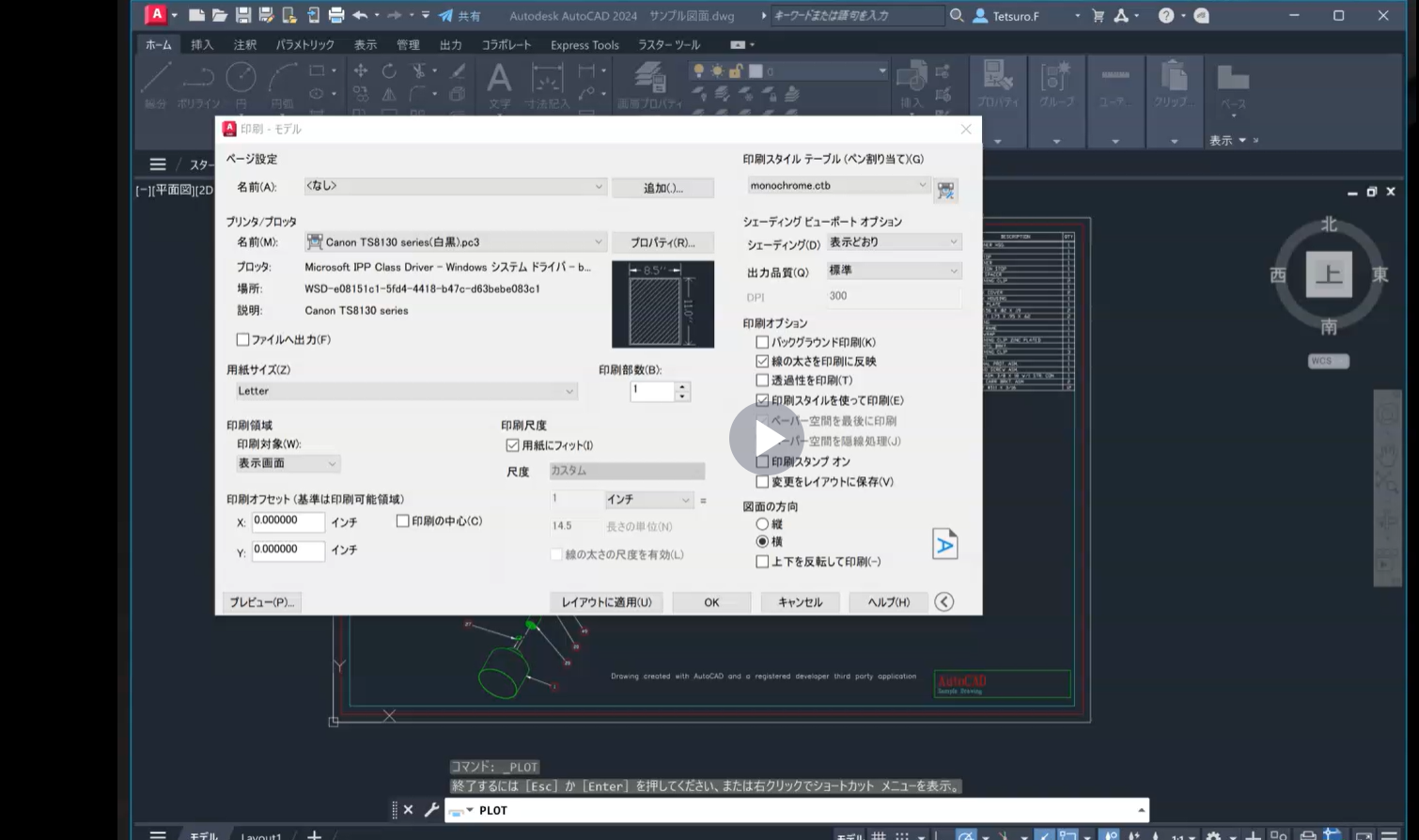1419x840 pixels.
Task: Click the collapse dialog arrow button
Action: (944, 601)
